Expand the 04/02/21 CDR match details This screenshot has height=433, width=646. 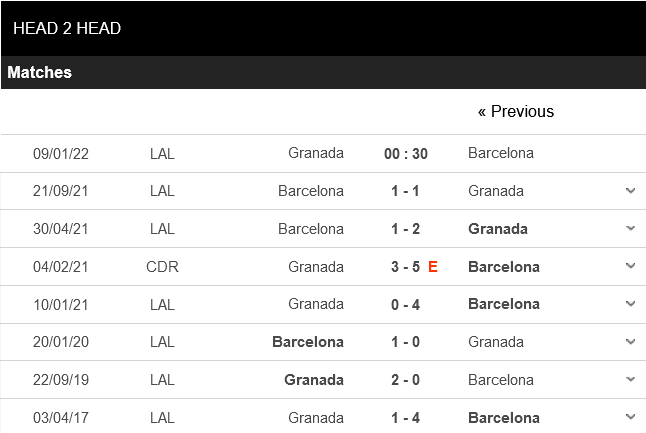pos(630,266)
